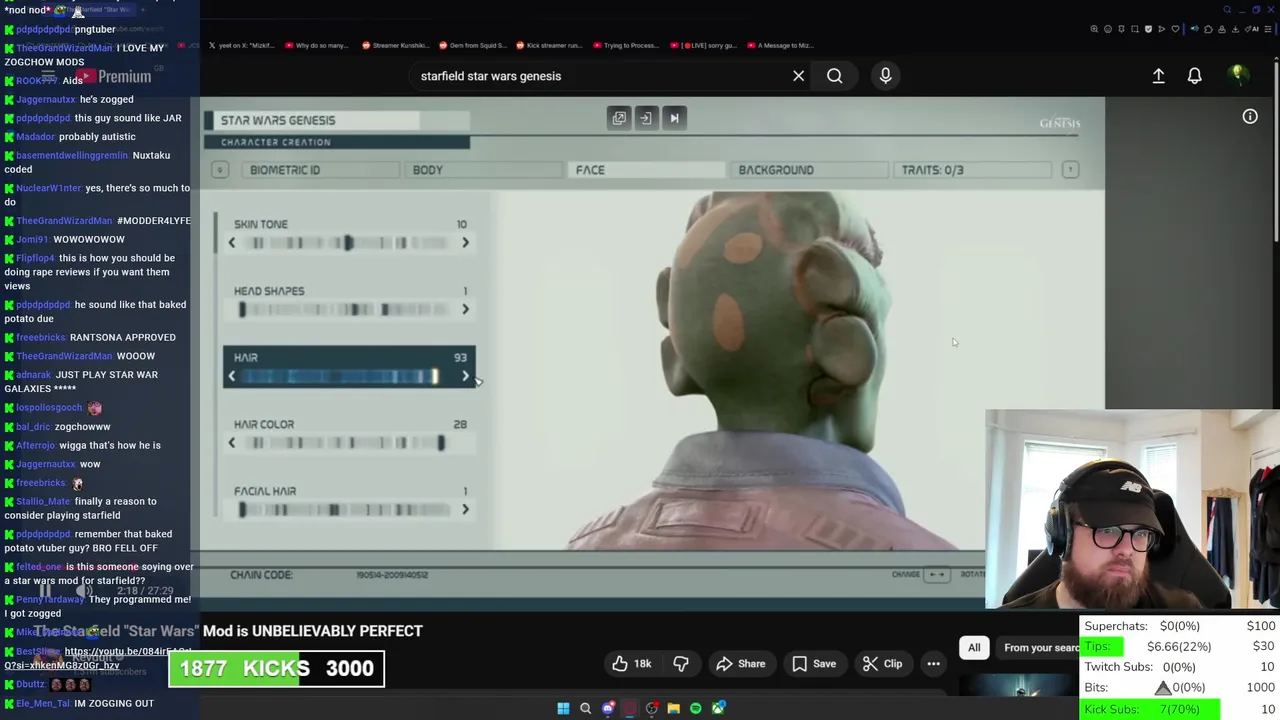The height and width of the screenshot is (720, 1280).
Task: Open Windows taskbar search
Action: [x=585, y=708]
